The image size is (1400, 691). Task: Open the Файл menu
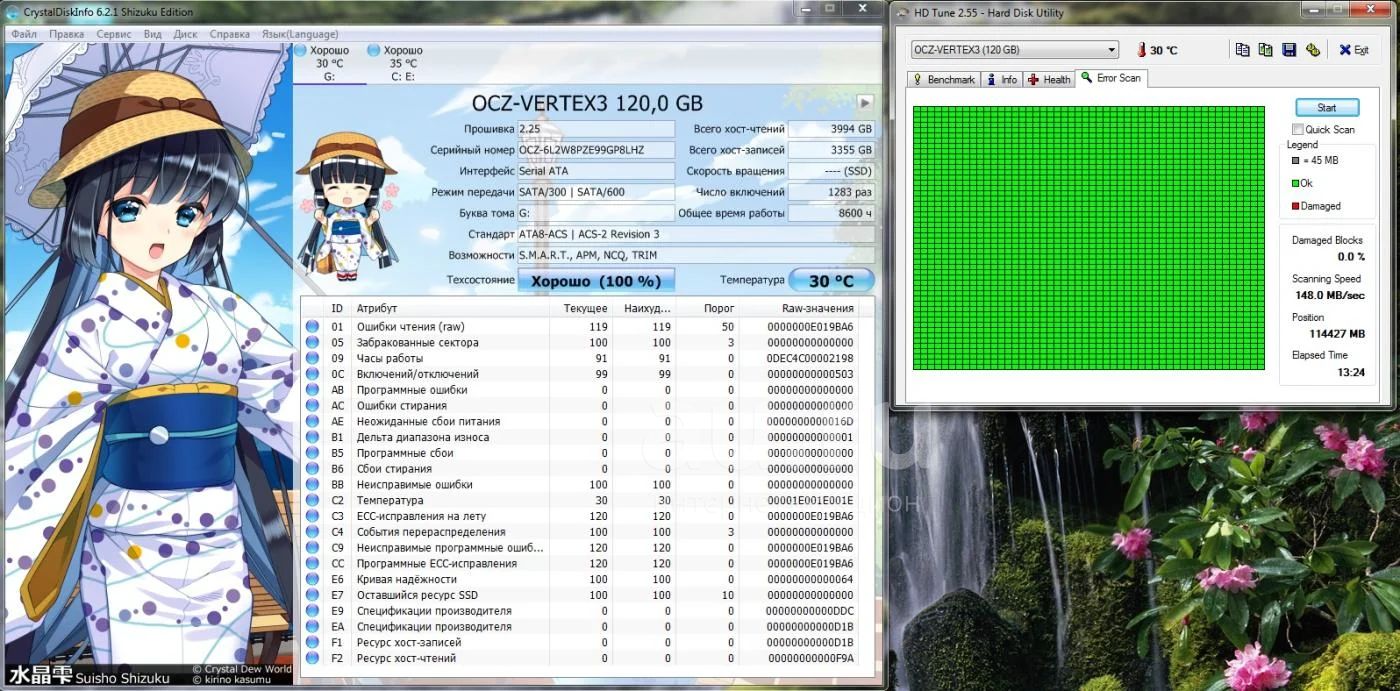(x=24, y=34)
